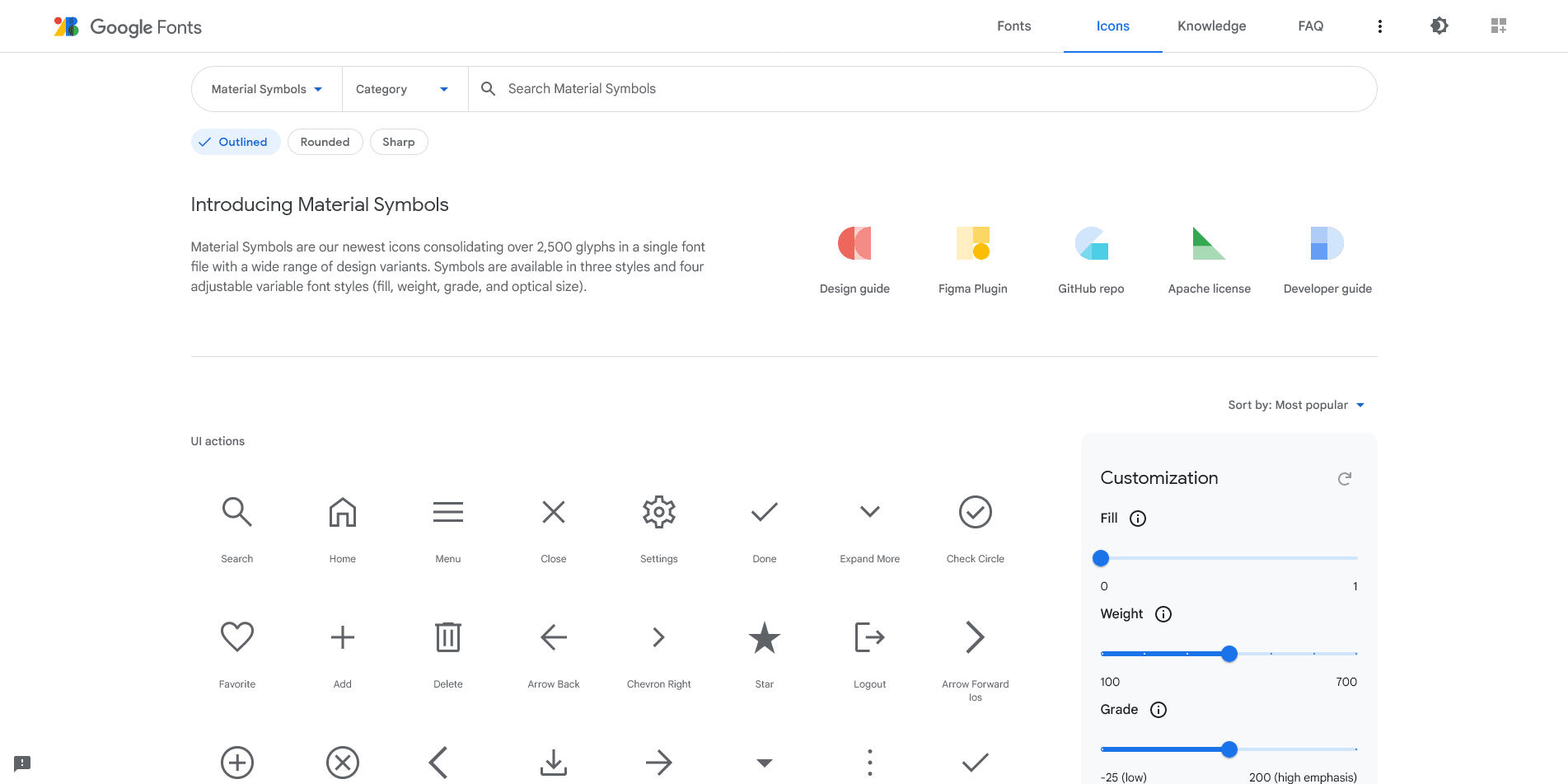Expand the Category filter
This screenshot has height=784, width=1568.
point(403,88)
